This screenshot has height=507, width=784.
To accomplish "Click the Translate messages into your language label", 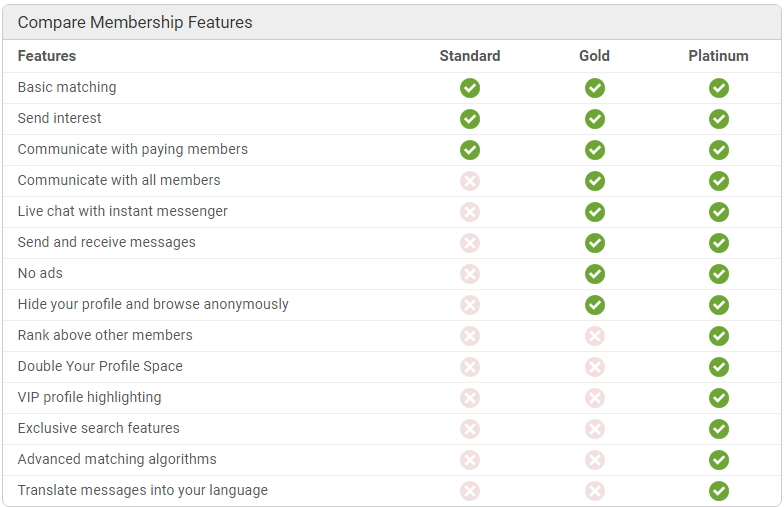I will click(x=142, y=490).
